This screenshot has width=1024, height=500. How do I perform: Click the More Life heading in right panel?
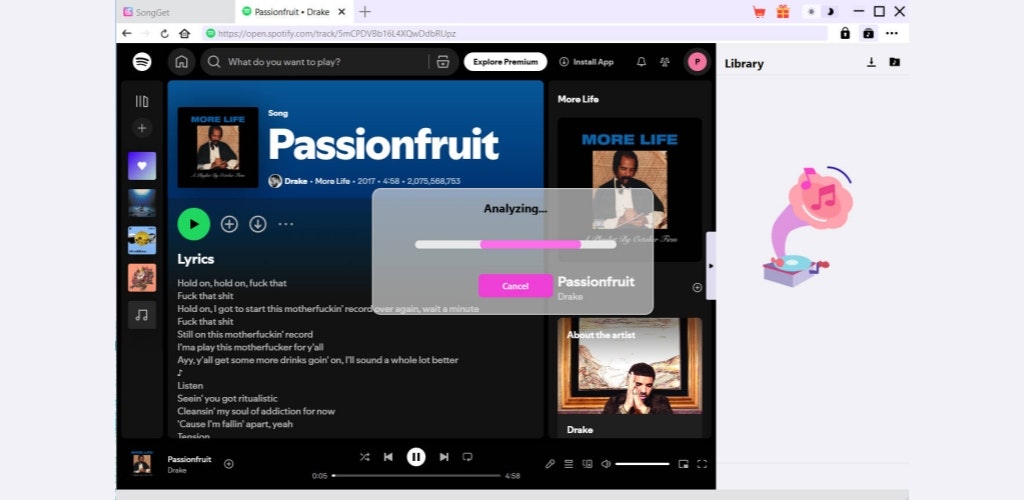(x=578, y=99)
